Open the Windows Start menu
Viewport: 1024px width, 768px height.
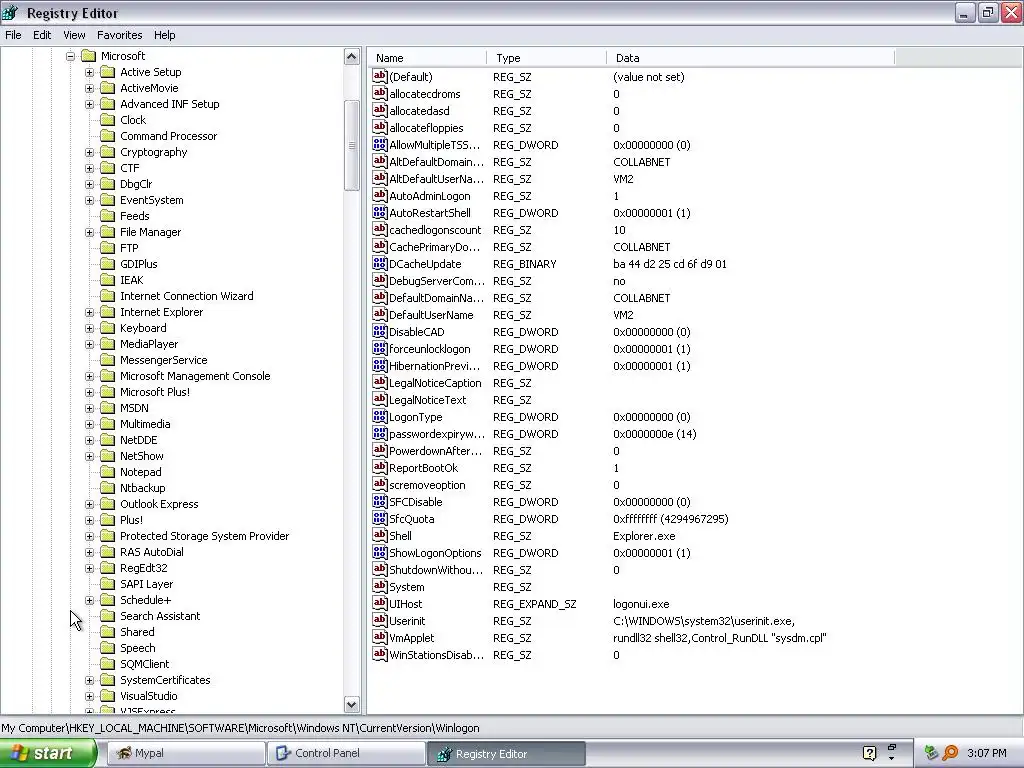(x=47, y=753)
